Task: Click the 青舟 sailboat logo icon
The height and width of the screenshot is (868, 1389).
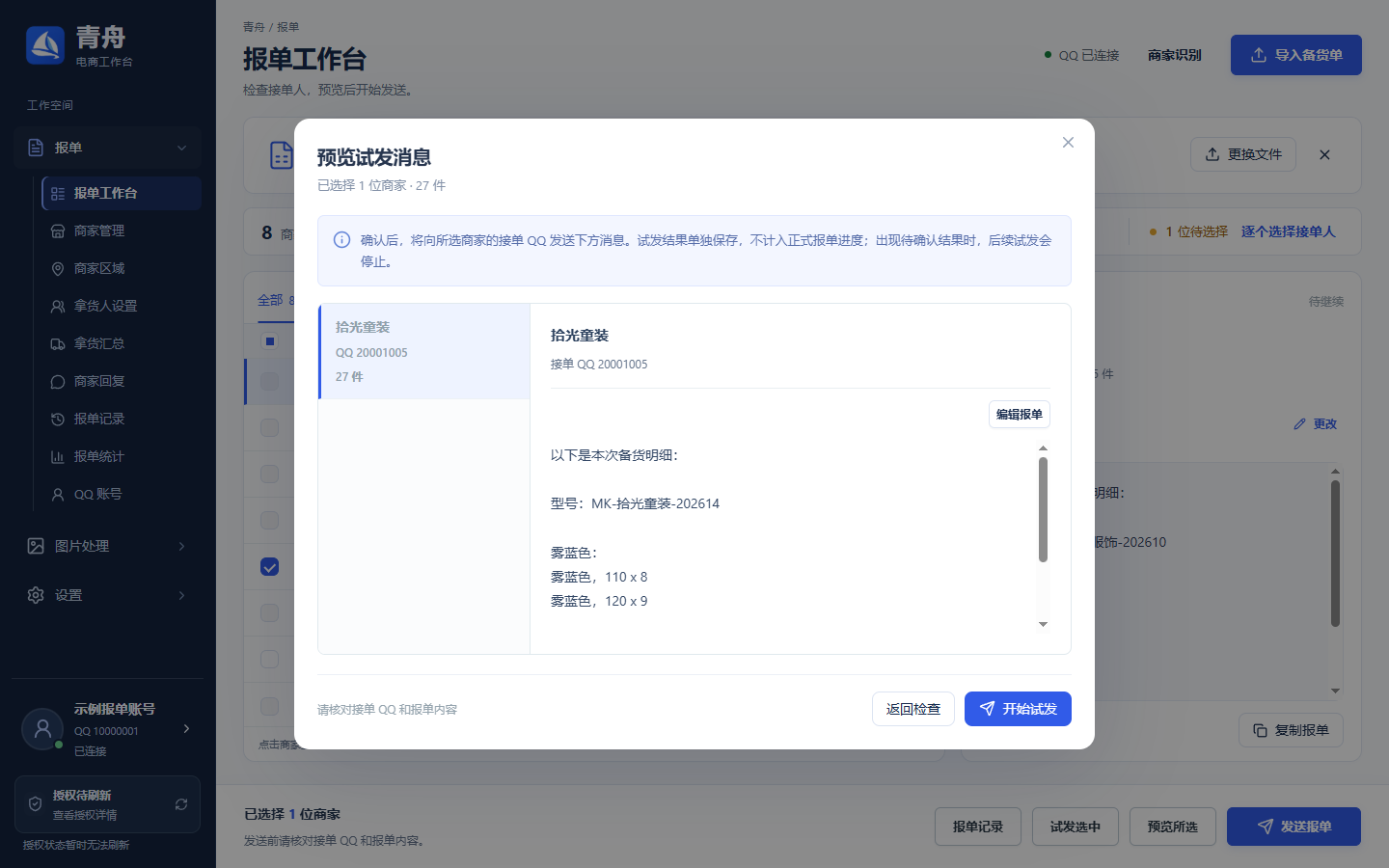Action: pos(45,45)
